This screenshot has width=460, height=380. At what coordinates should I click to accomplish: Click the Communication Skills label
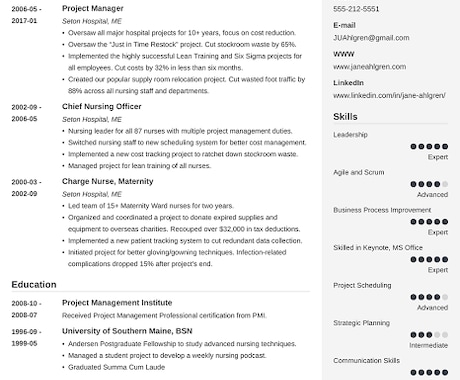pos(366,361)
